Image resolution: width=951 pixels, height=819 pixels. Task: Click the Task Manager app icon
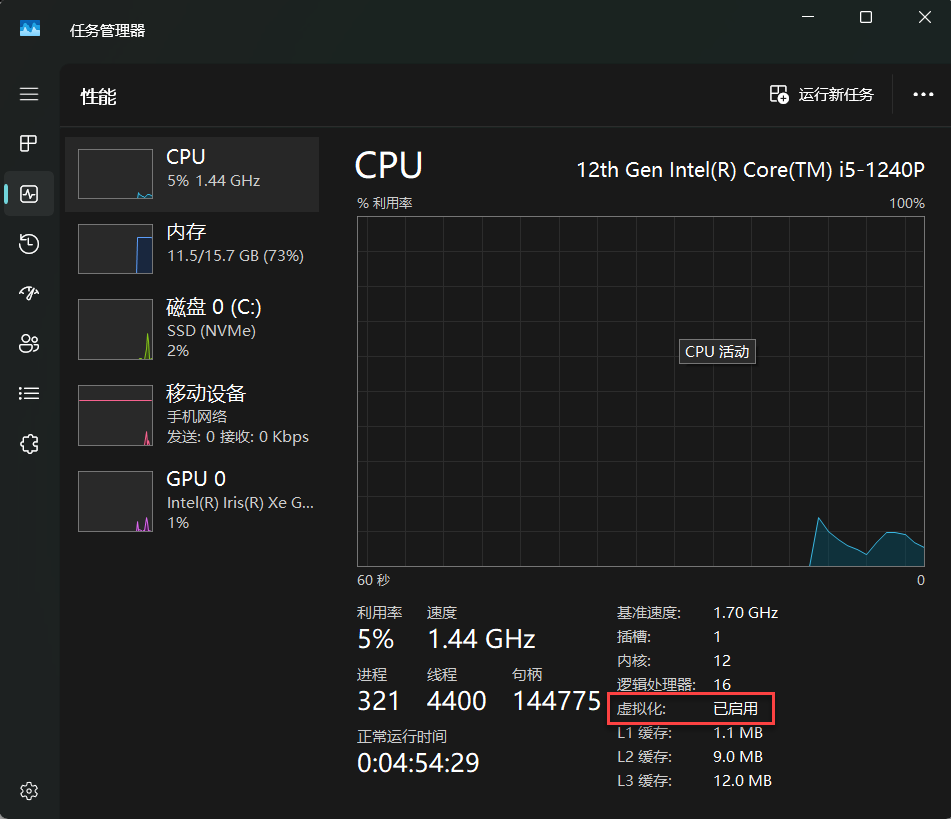[x=30, y=28]
